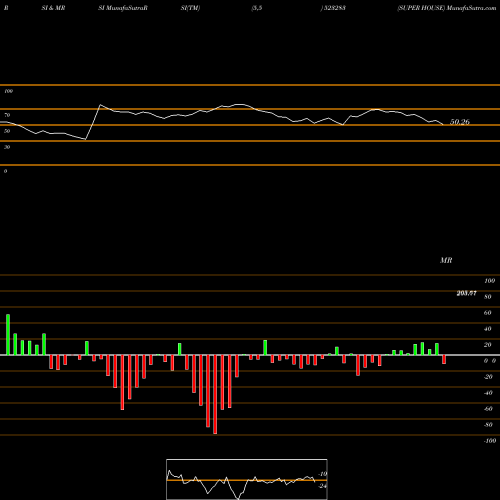This screenshot has width=500, height=500.
Task: Click the '(SUPER HOUSE) MunafaSutra.com' header text
Action: click(447, 8)
